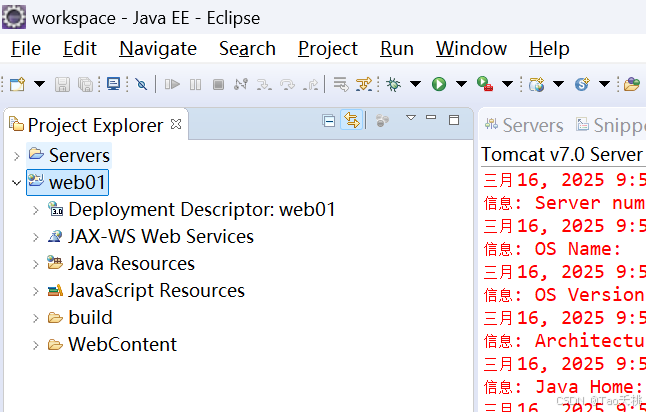
Task: Open the Window menu
Action: tap(471, 49)
